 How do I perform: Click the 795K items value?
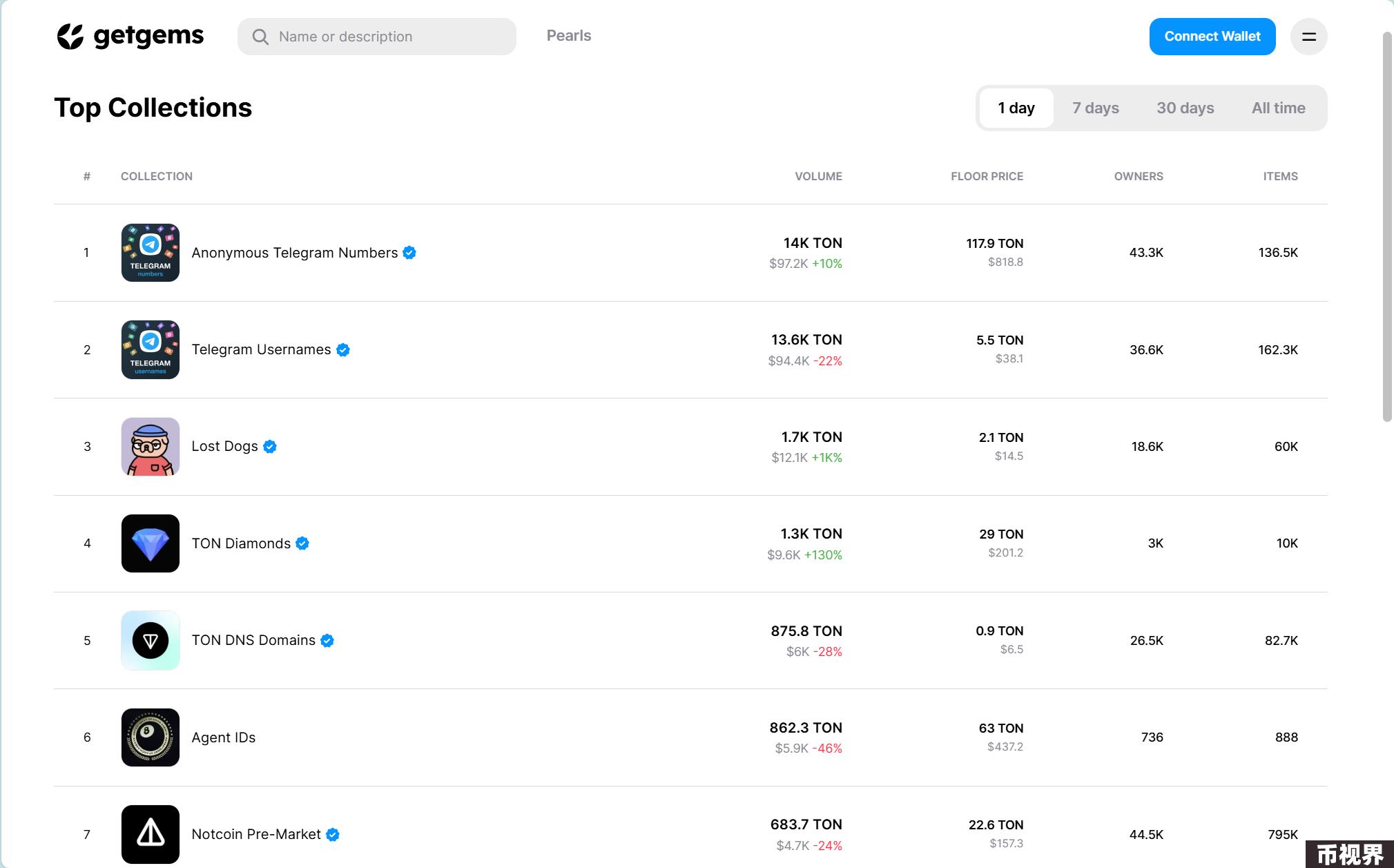[x=1283, y=835]
